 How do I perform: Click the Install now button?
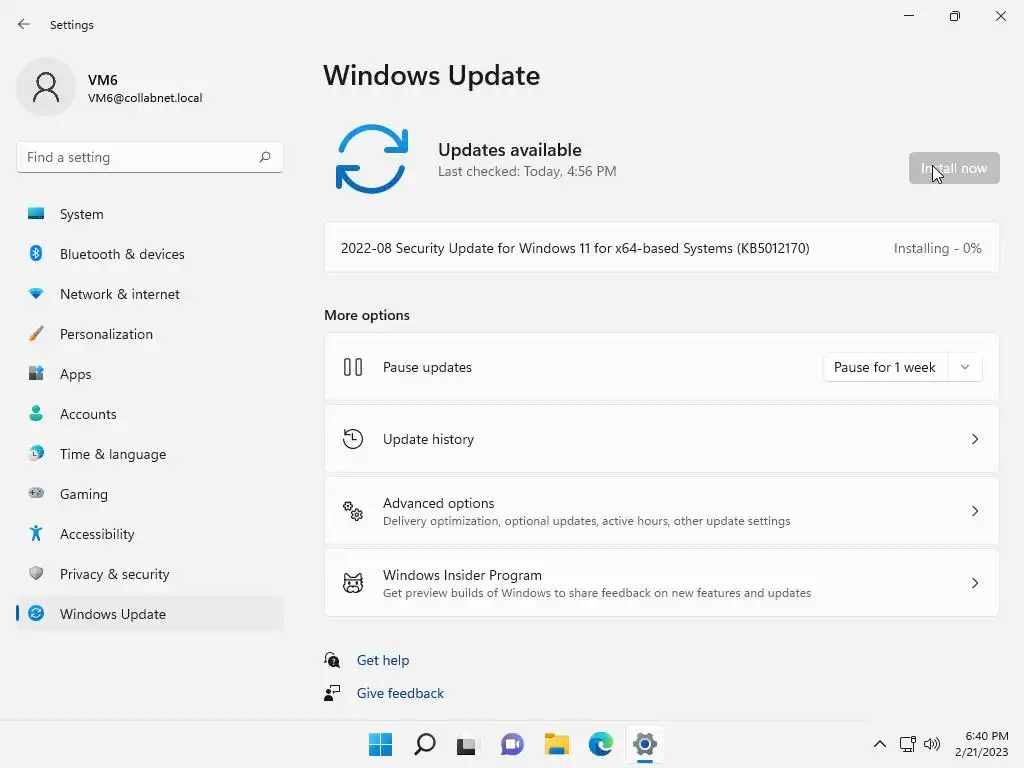tap(954, 168)
